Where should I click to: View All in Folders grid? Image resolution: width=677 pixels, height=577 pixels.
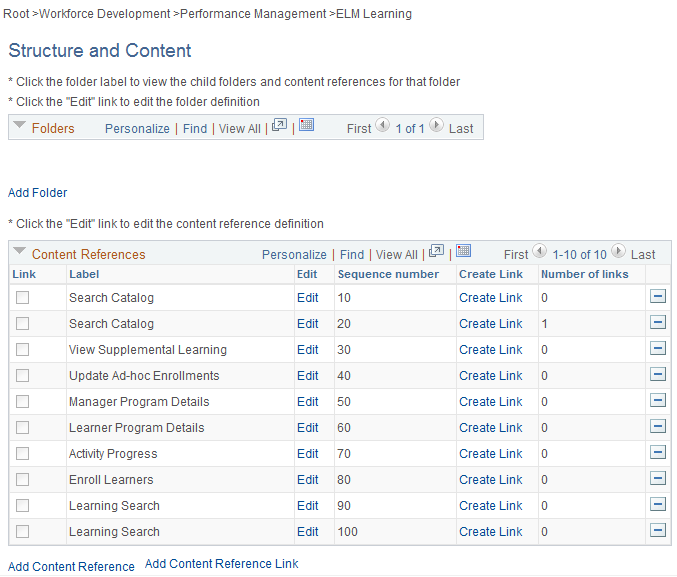[240, 129]
